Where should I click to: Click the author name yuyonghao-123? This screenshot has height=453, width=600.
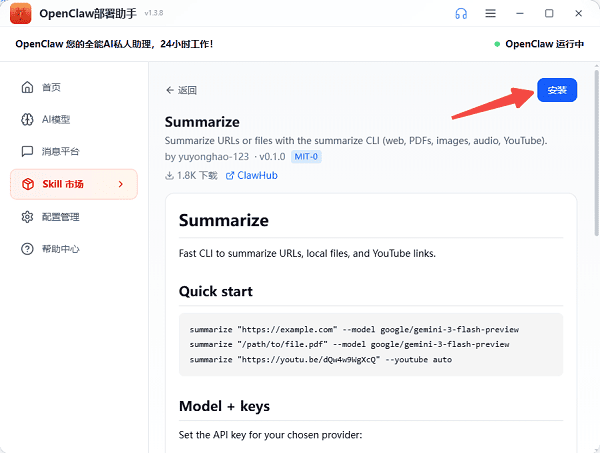[x=214, y=156]
